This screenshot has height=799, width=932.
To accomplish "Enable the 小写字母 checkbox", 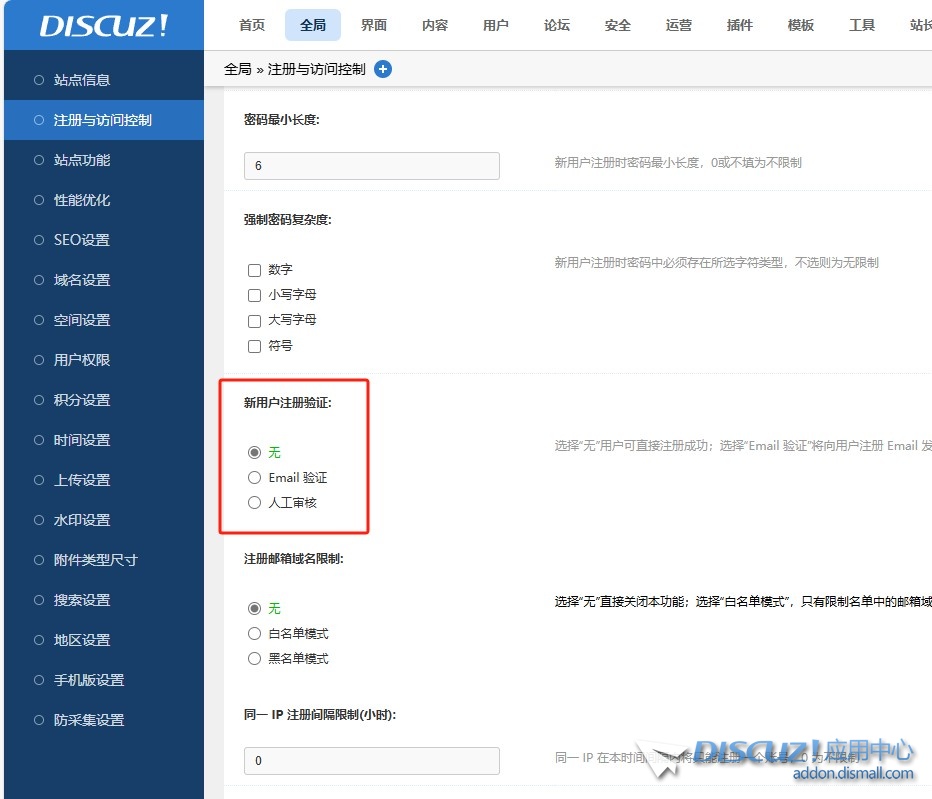I will coord(254,295).
